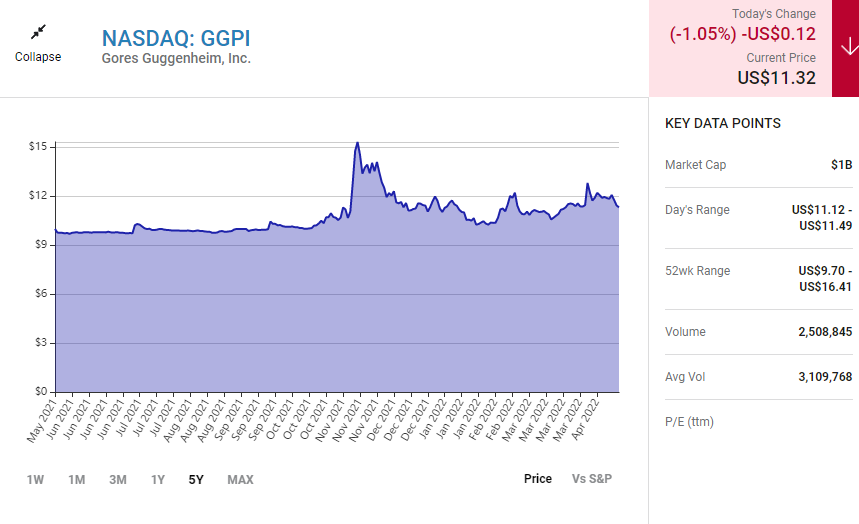The image size is (859, 524).
Task: Click the $3 y-axis label
Action: [x=41, y=343]
